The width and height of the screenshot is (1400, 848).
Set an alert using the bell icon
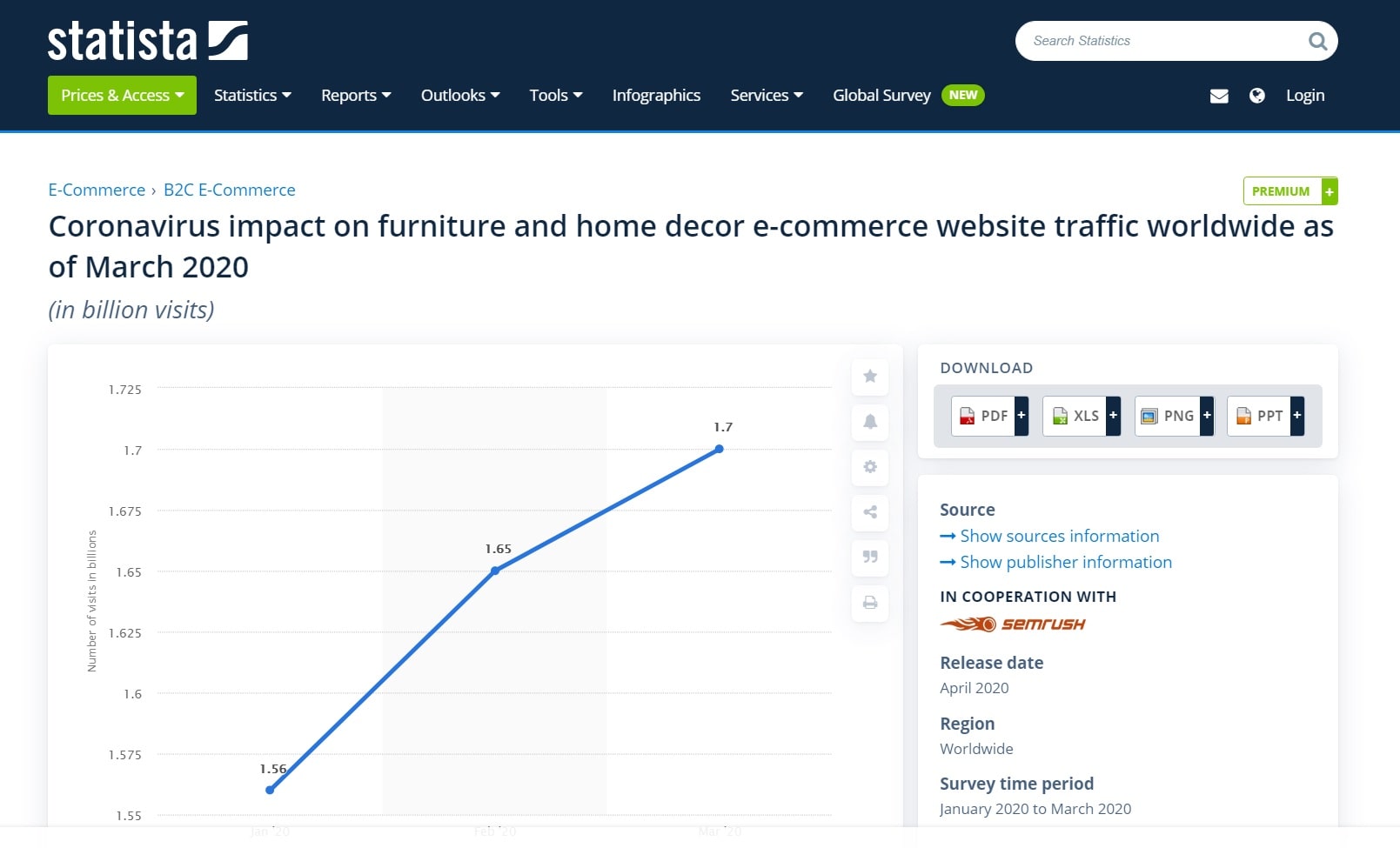869,422
